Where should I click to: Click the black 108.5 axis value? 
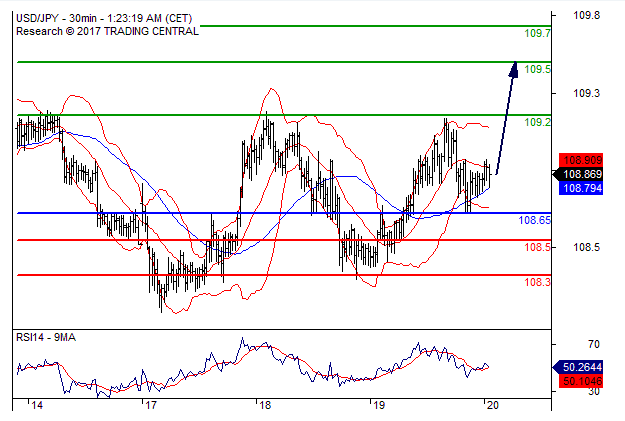pos(586,247)
